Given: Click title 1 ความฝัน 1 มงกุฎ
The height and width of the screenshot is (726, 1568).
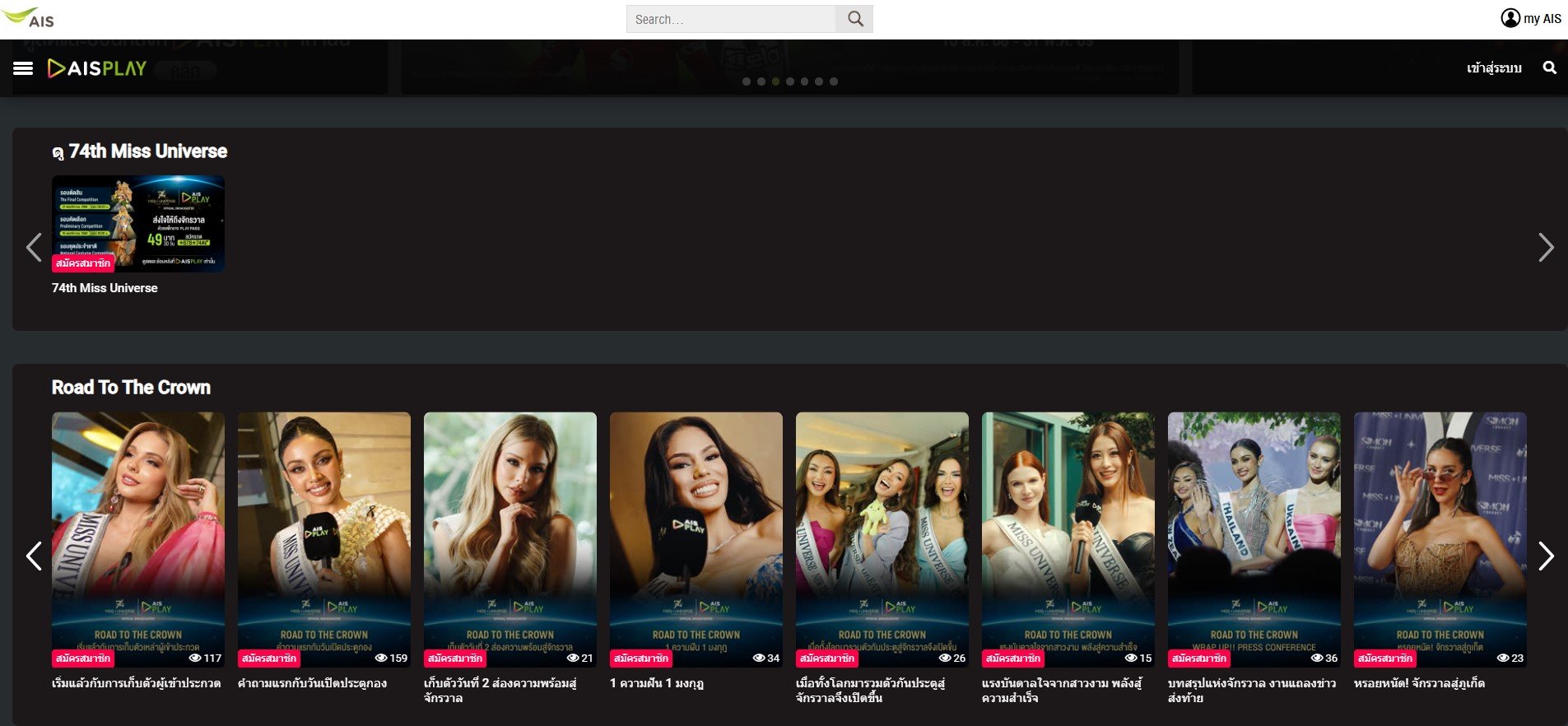Looking at the screenshot, I should [657, 683].
